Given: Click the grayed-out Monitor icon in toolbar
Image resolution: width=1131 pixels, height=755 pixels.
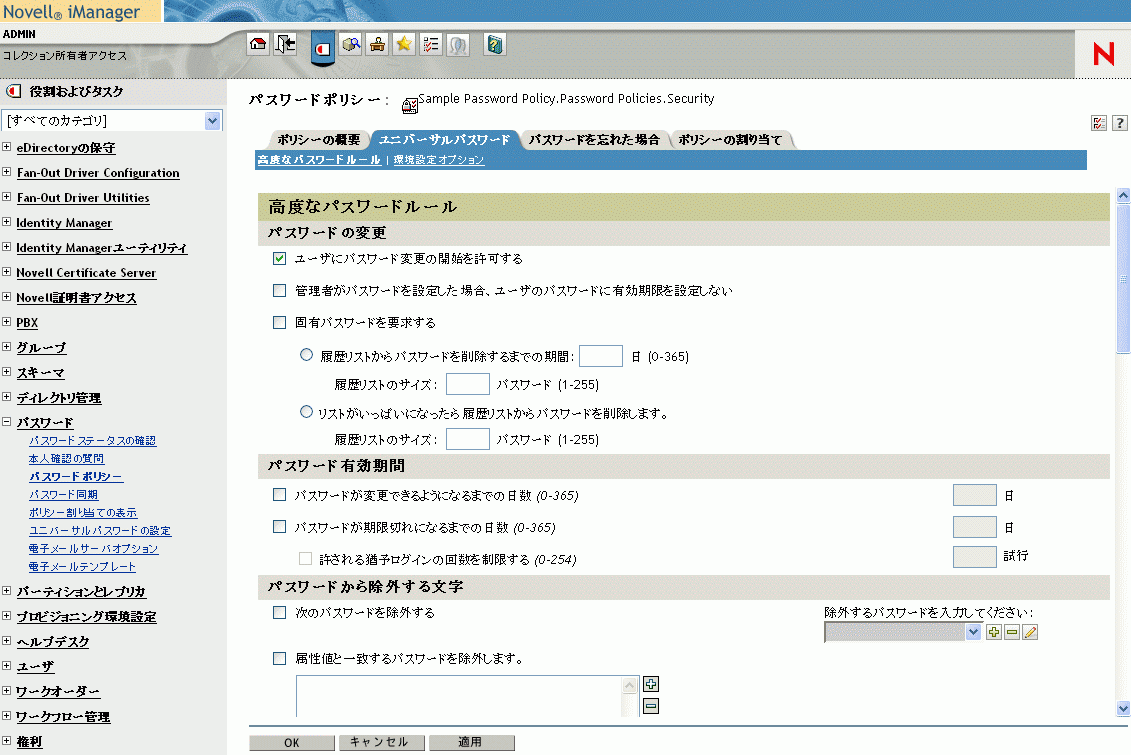Looking at the screenshot, I should coord(458,45).
